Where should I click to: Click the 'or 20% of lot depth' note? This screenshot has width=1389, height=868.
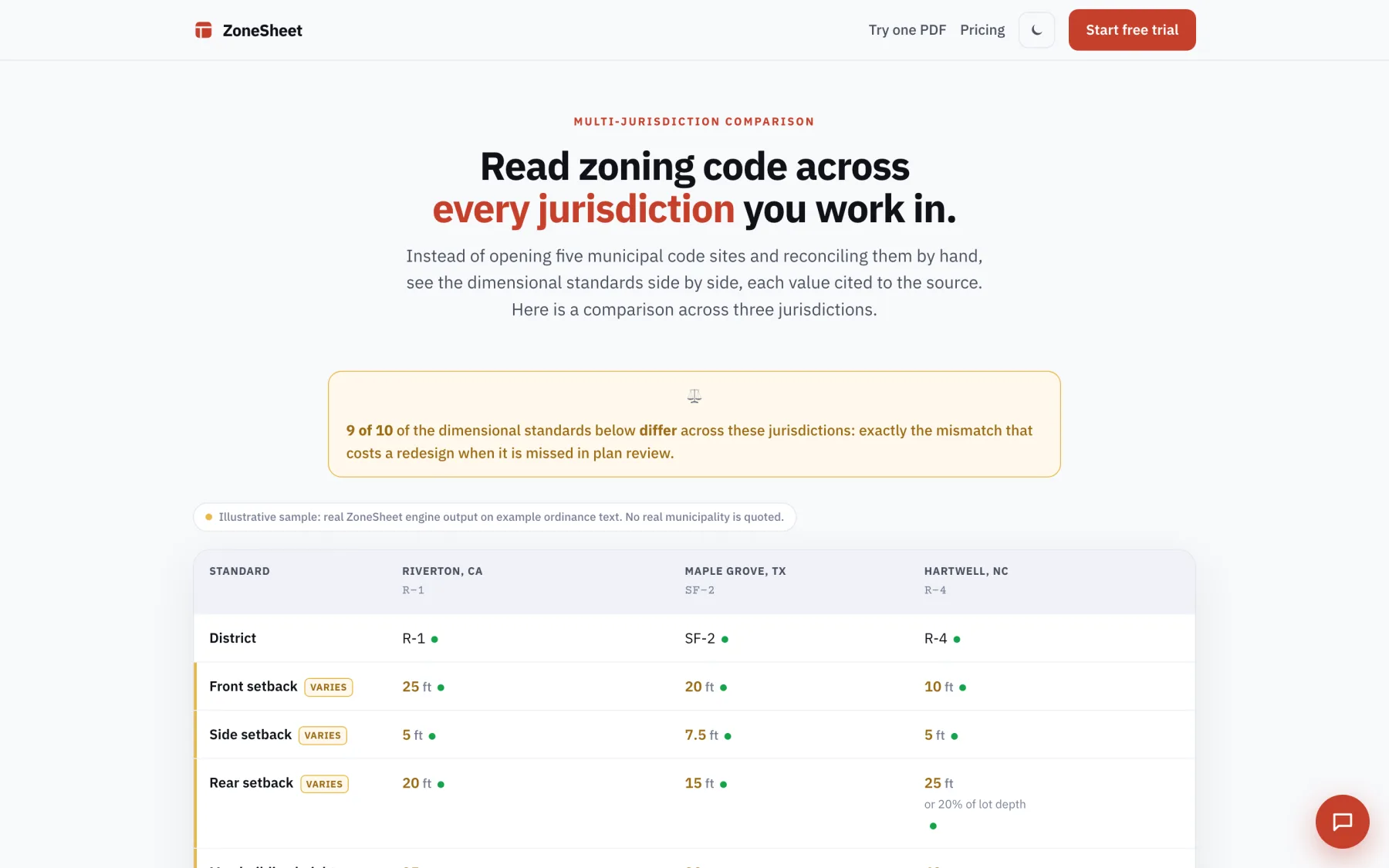[975, 804]
